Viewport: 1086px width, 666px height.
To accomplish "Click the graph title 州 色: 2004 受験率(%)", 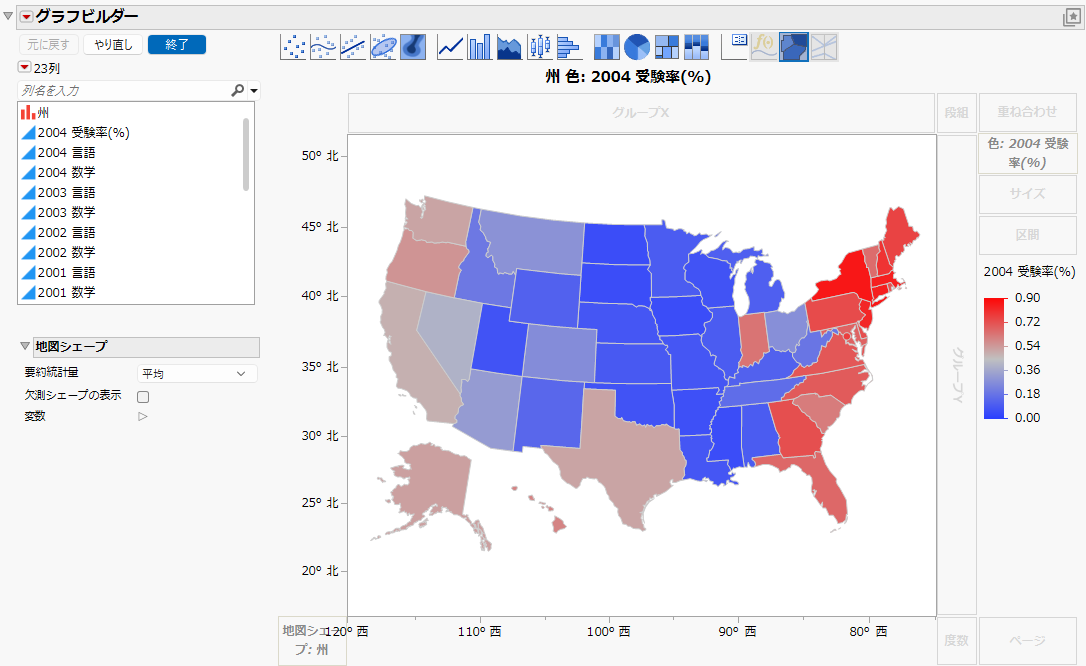I will click(628, 76).
